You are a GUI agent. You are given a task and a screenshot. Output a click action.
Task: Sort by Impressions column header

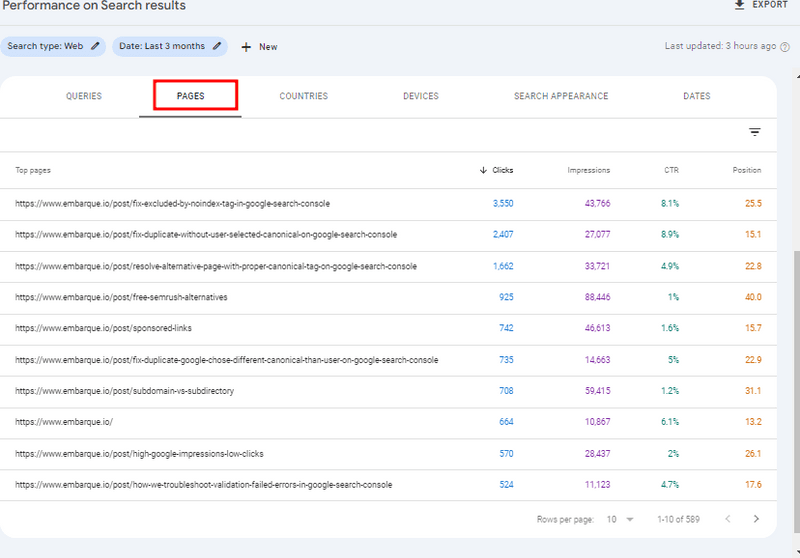[588, 170]
